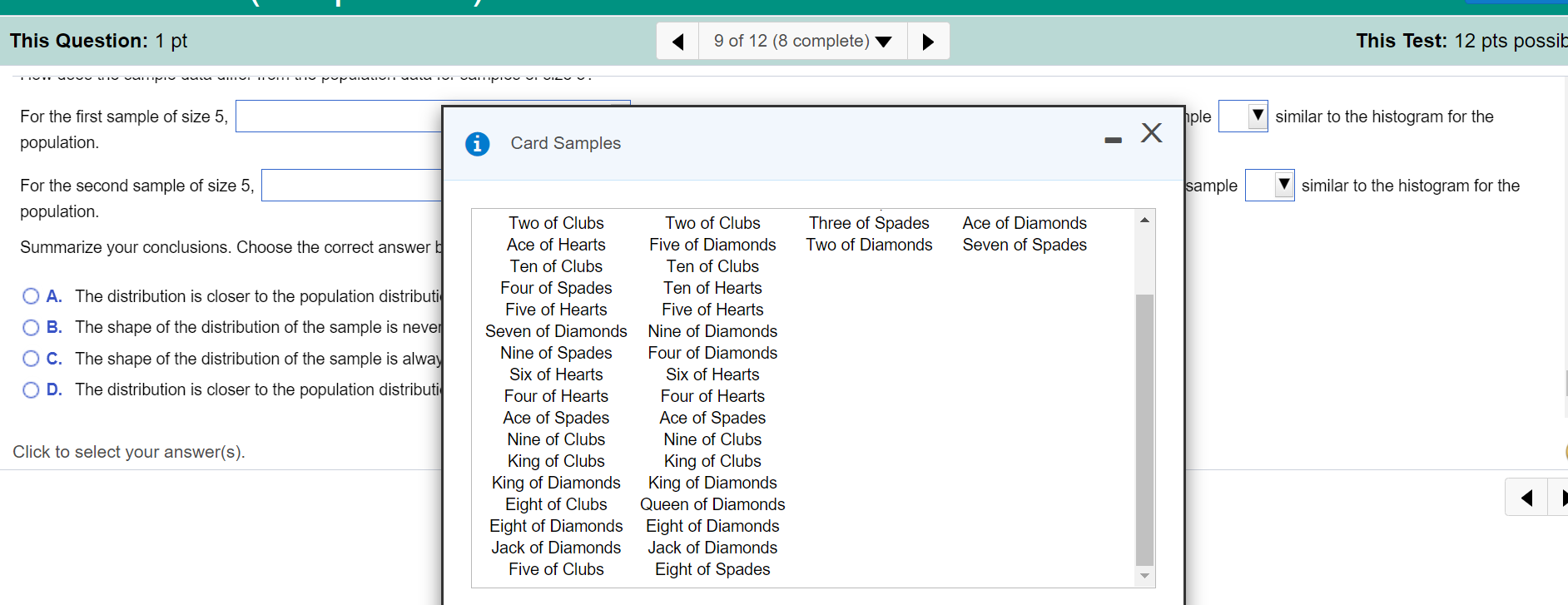Select 'Ten of Hearts' card entry
This screenshot has width=1568, height=605.
click(712, 288)
